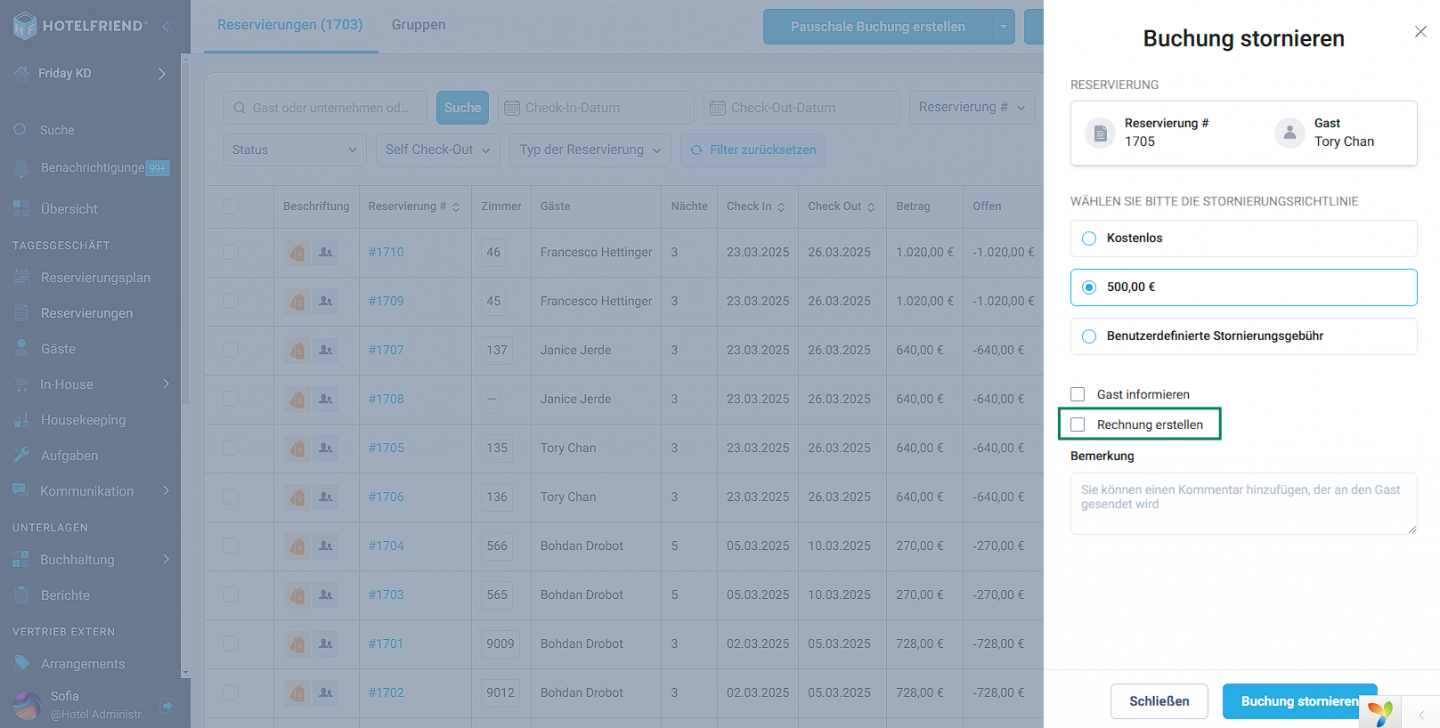Viewport: 1440px width, 728px height.
Task: Click the guest or company search field
Action: [x=325, y=108]
